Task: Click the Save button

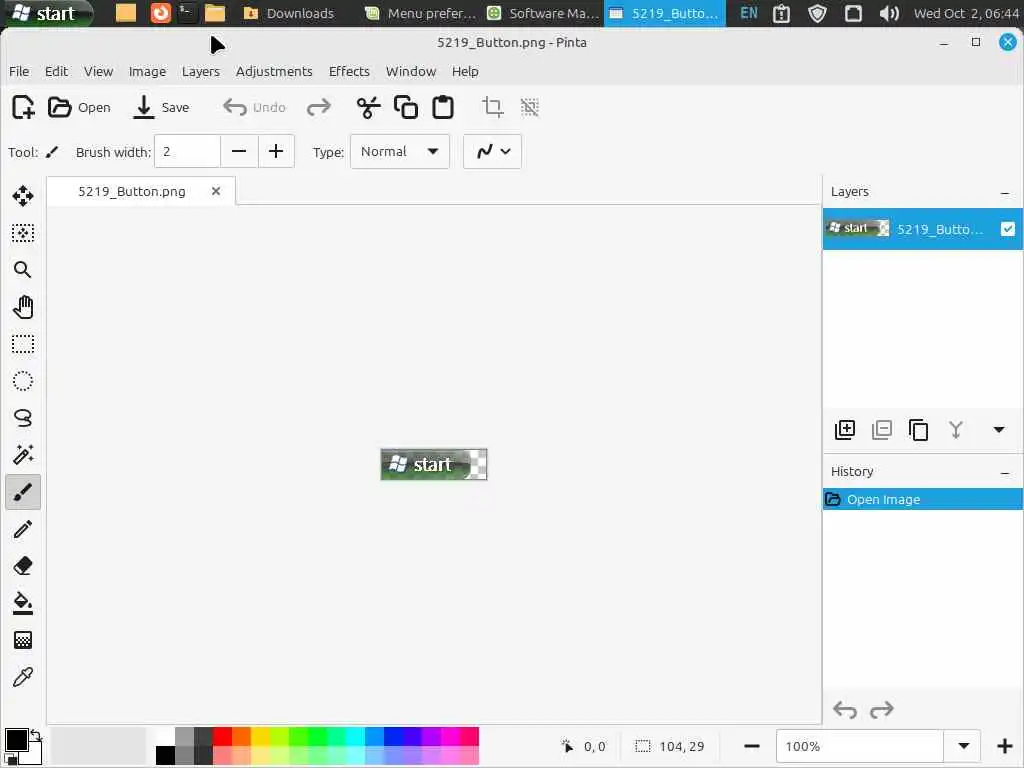Action: pos(161,107)
